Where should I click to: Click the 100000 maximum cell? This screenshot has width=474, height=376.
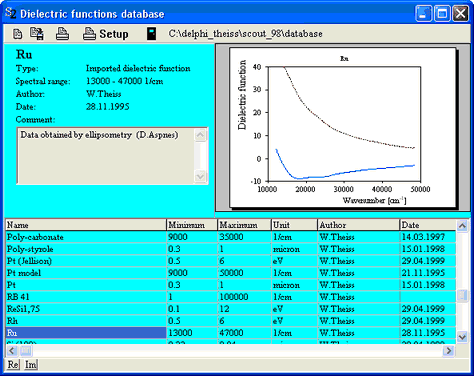[x=244, y=297]
